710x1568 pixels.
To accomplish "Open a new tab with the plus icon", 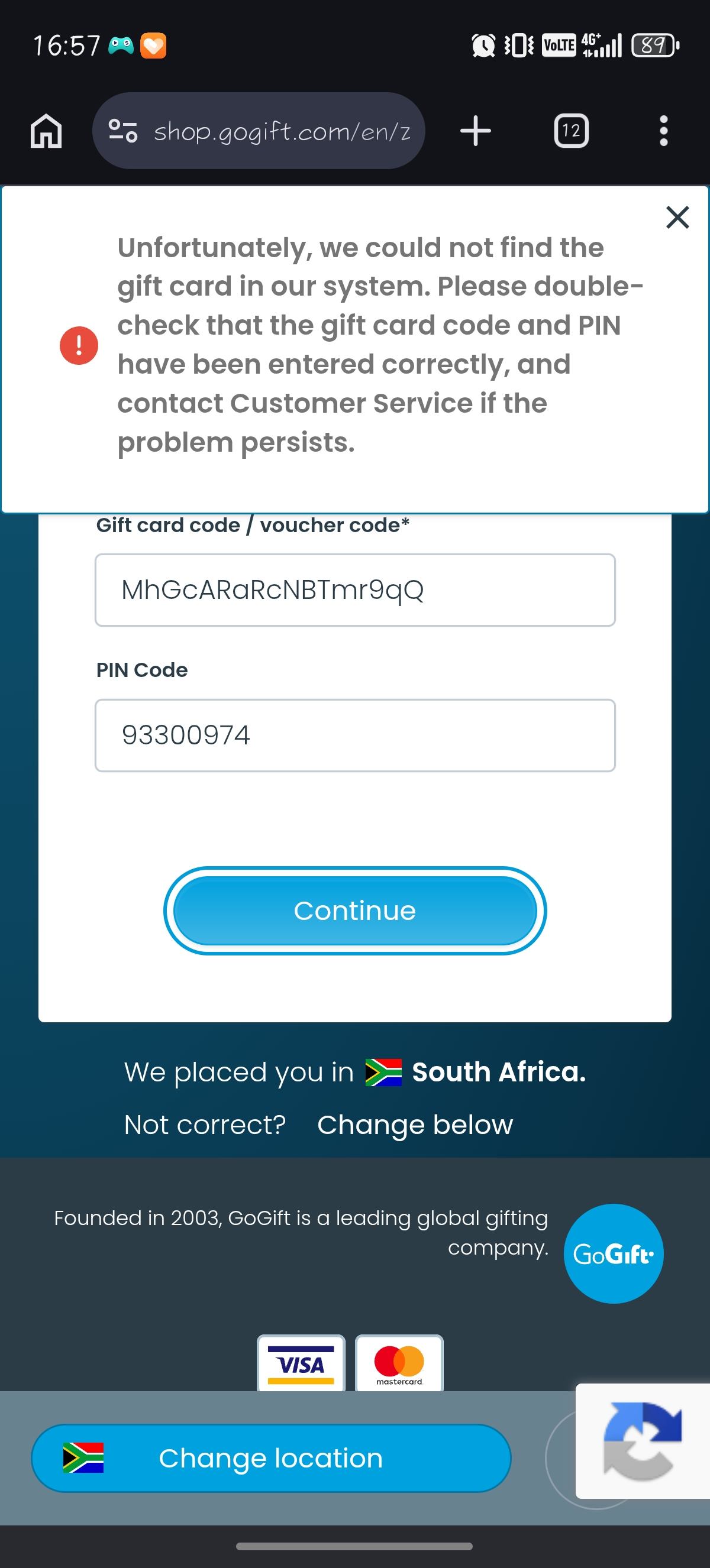I will tap(476, 131).
